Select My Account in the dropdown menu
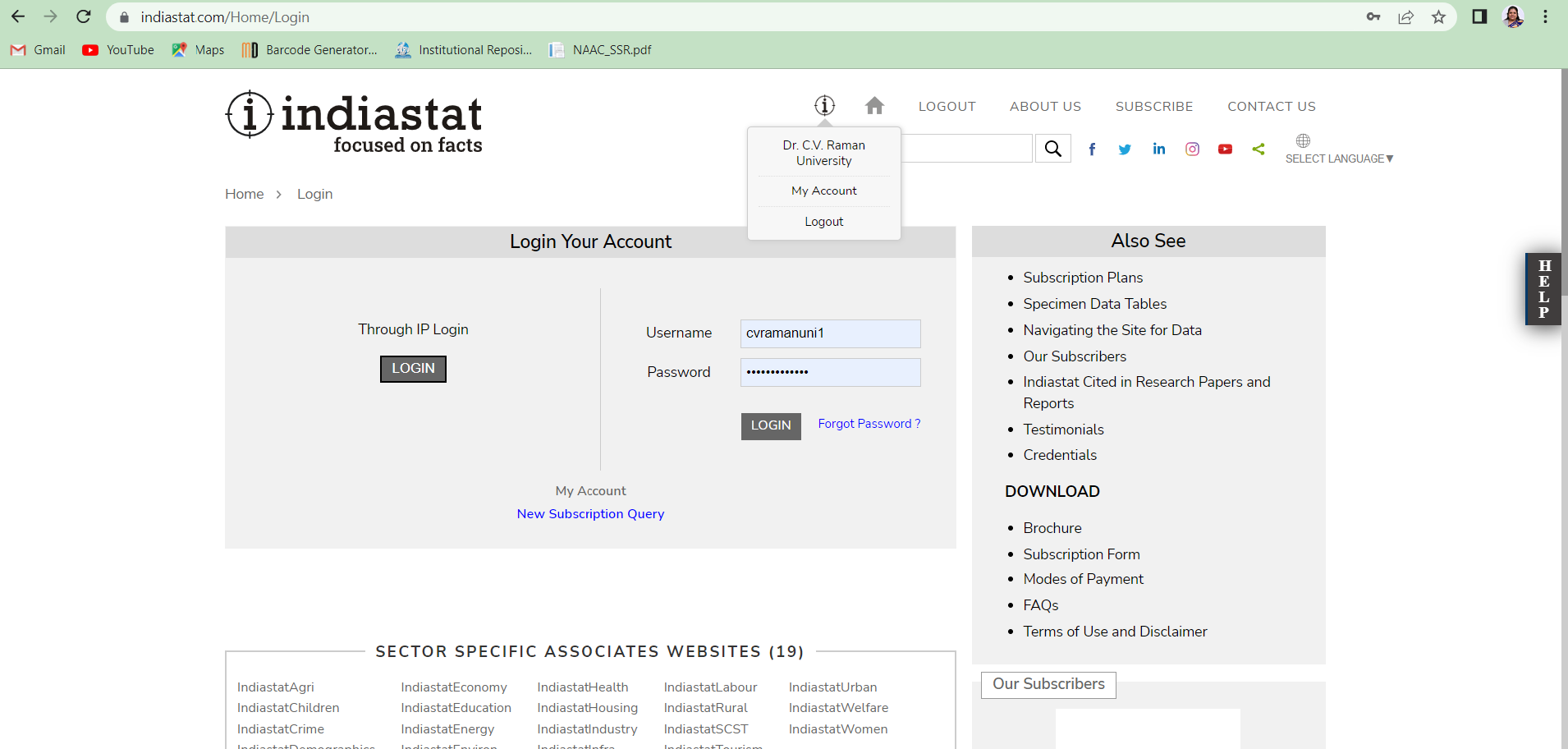 (824, 191)
